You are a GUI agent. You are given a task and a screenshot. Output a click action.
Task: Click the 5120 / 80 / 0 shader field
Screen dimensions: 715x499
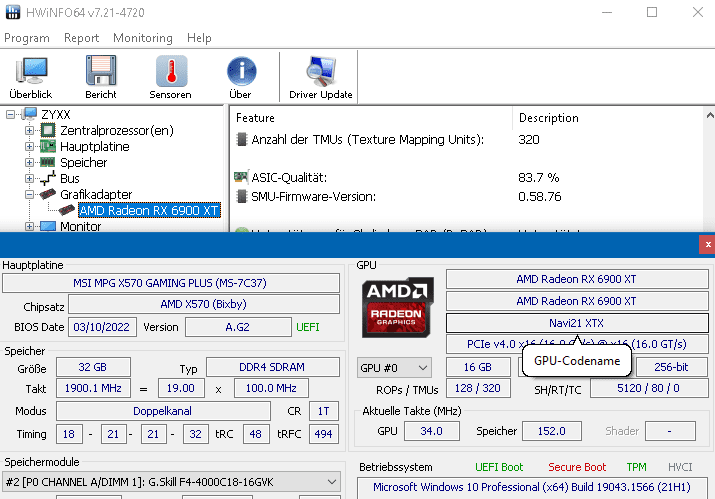coord(648,388)
